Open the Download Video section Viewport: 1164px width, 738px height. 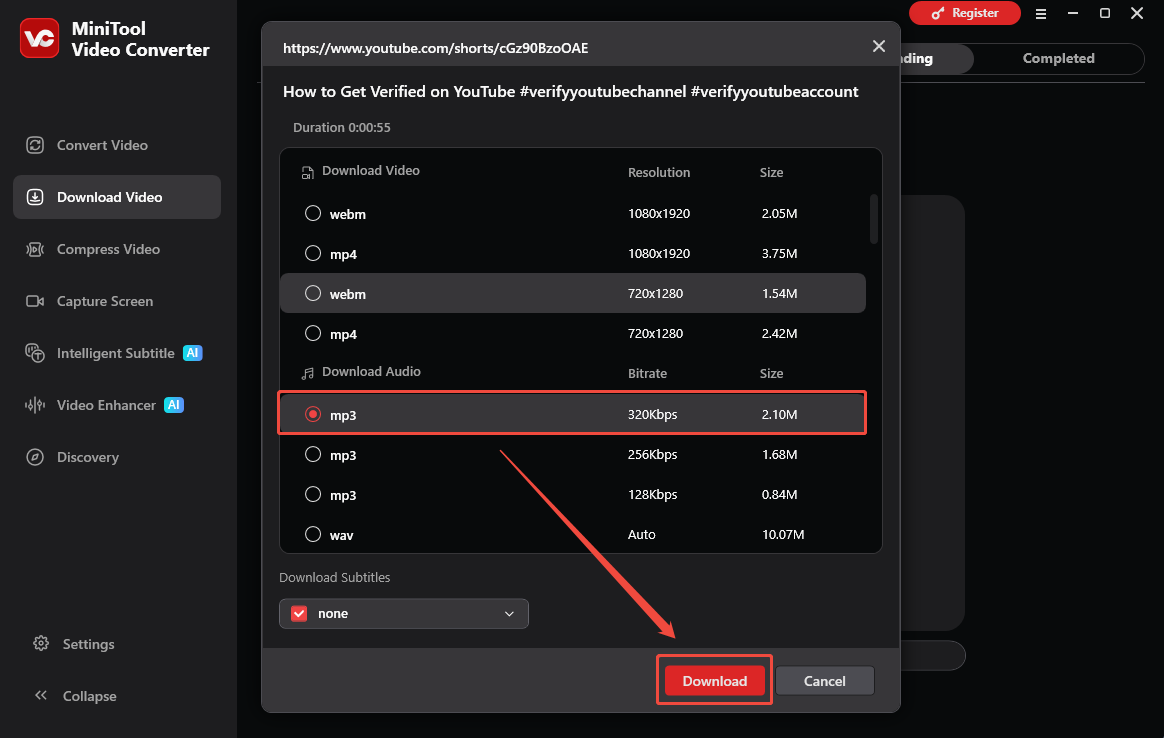point(117,197)
